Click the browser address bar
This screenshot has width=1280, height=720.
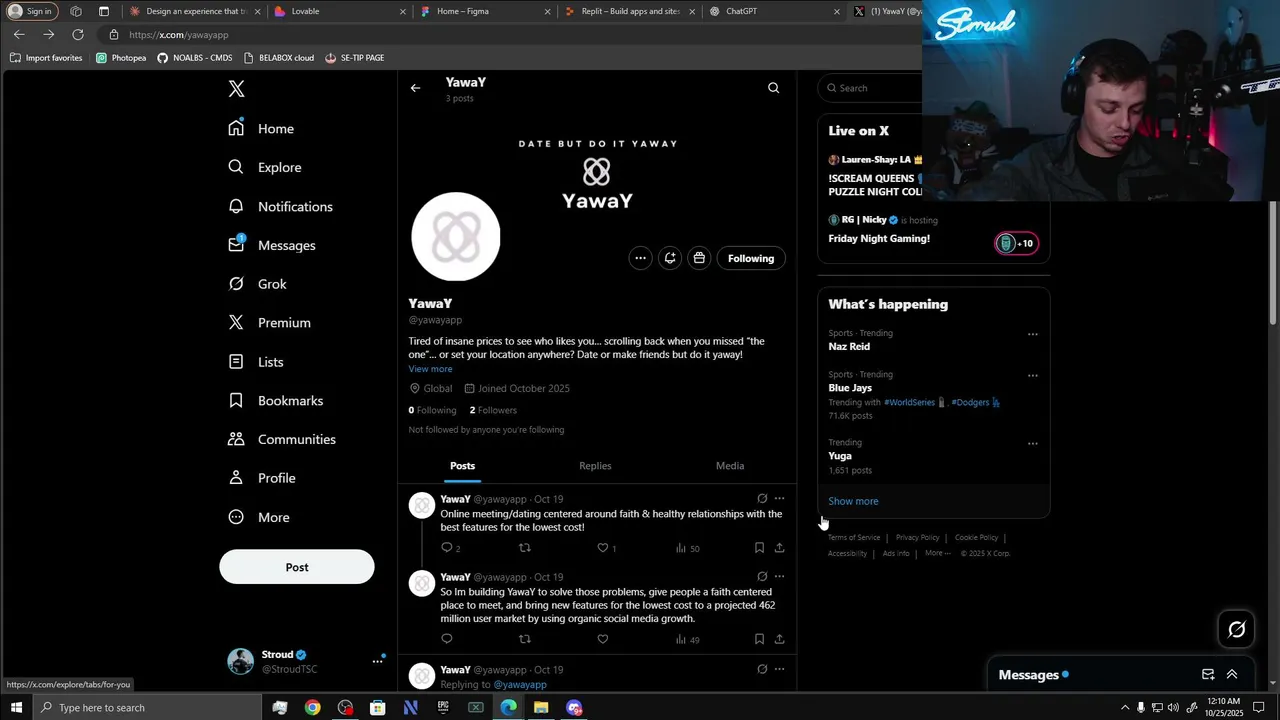[510, 34]
